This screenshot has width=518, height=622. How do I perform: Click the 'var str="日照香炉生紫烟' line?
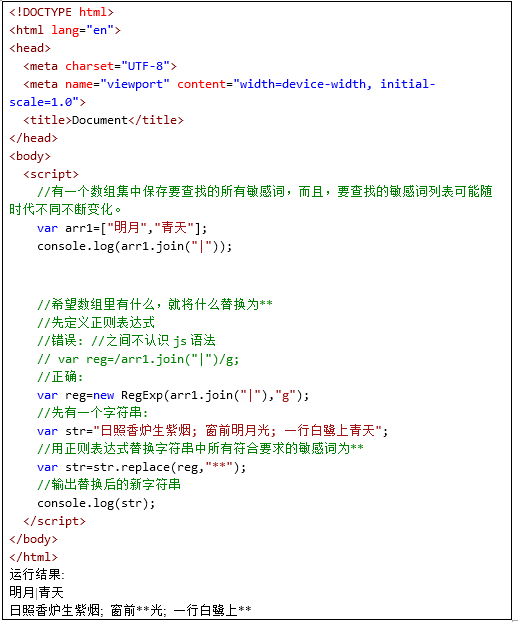(x=213, y=431)
